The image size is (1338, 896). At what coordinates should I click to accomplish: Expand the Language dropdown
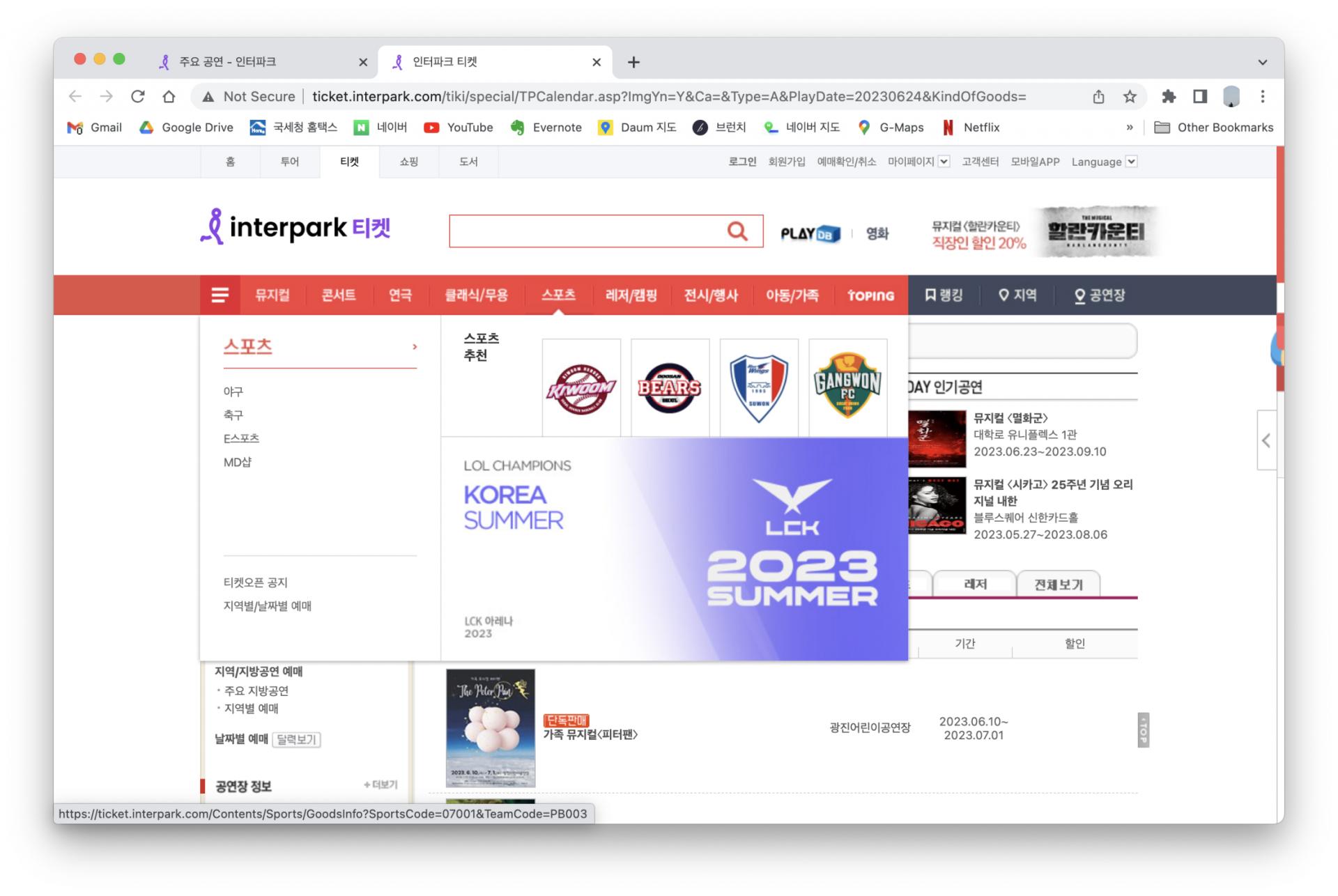(1131, 162)
